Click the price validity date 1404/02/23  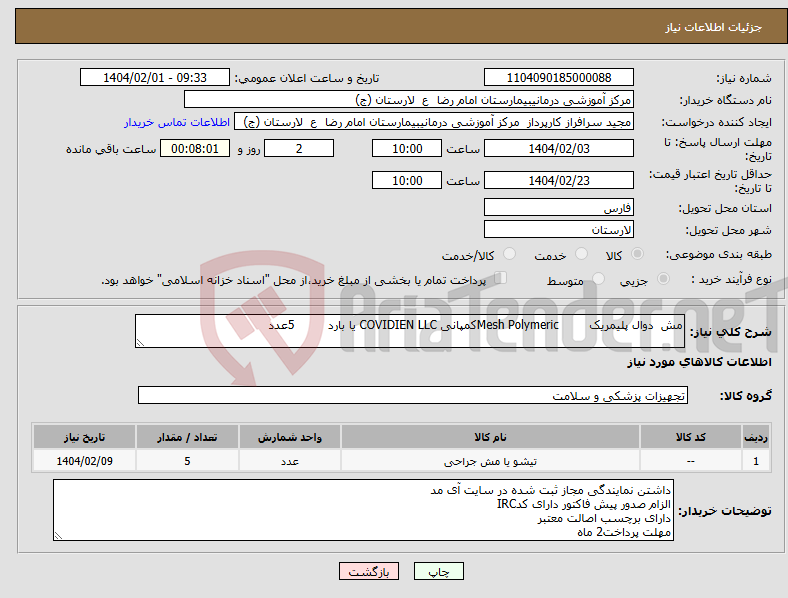[559, 180]
